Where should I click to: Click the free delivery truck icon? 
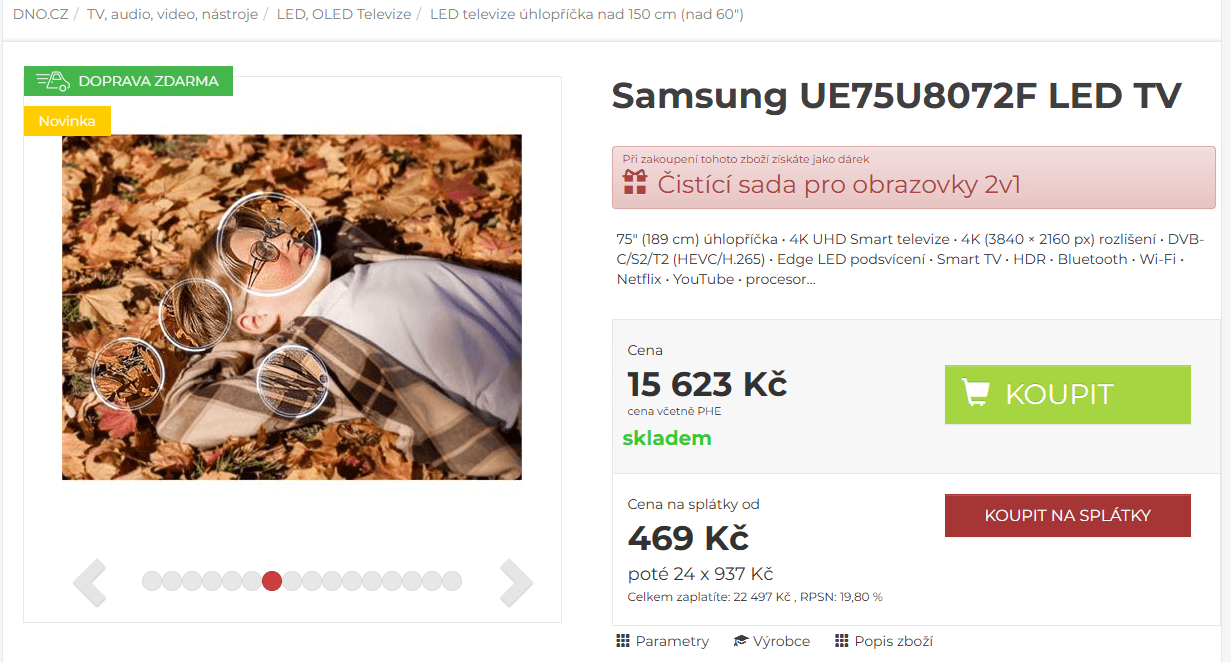pyautogui.click(x=52, y=81)
